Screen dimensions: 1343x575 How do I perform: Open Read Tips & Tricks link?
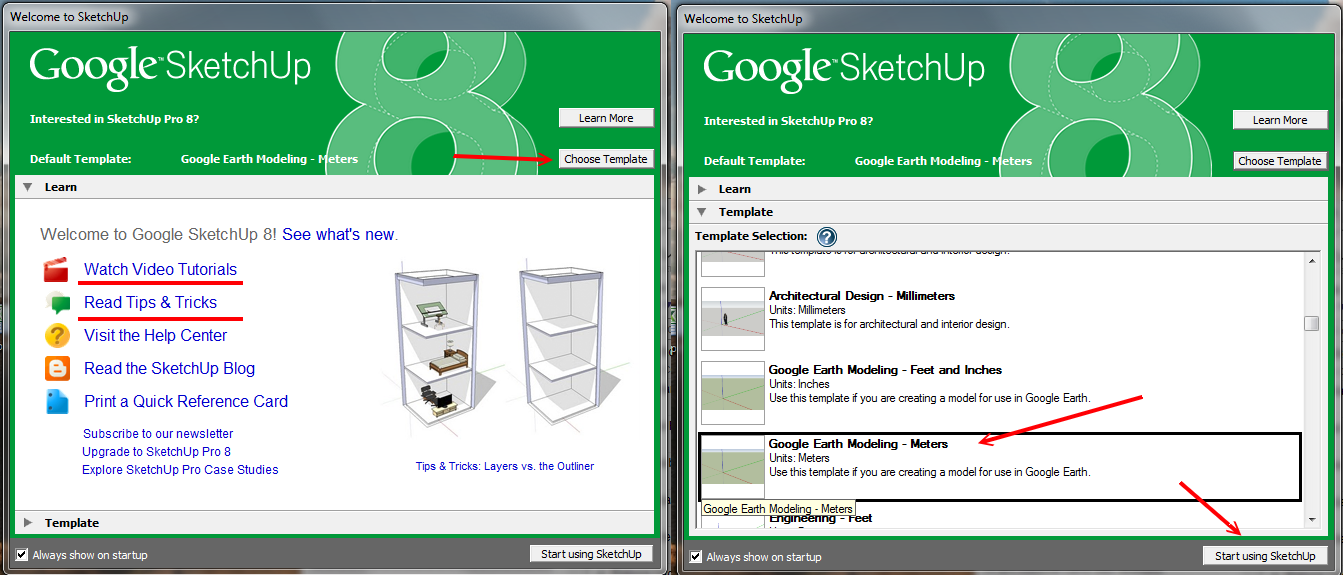[x=150, y=302]
